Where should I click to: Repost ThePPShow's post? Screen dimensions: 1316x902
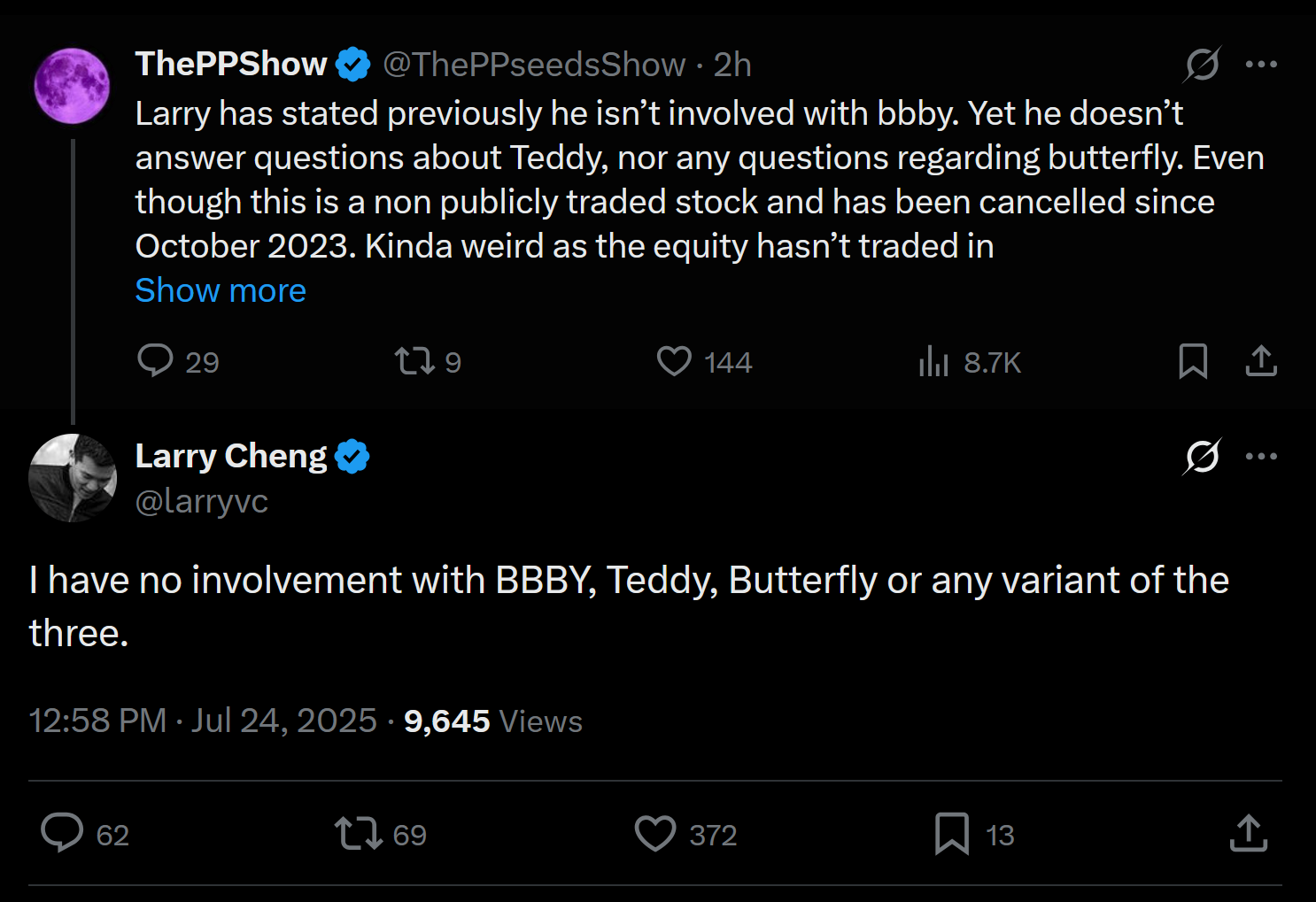[414, 361]
